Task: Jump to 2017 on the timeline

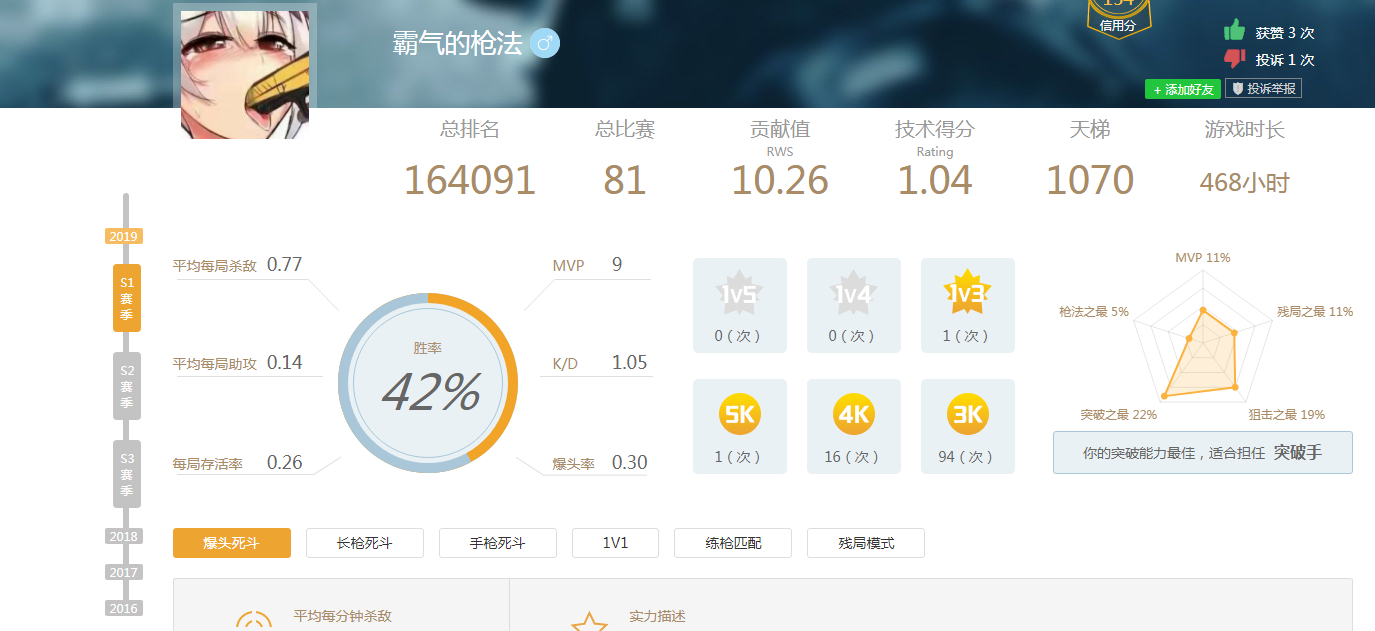Action: (x=124, y=572)
